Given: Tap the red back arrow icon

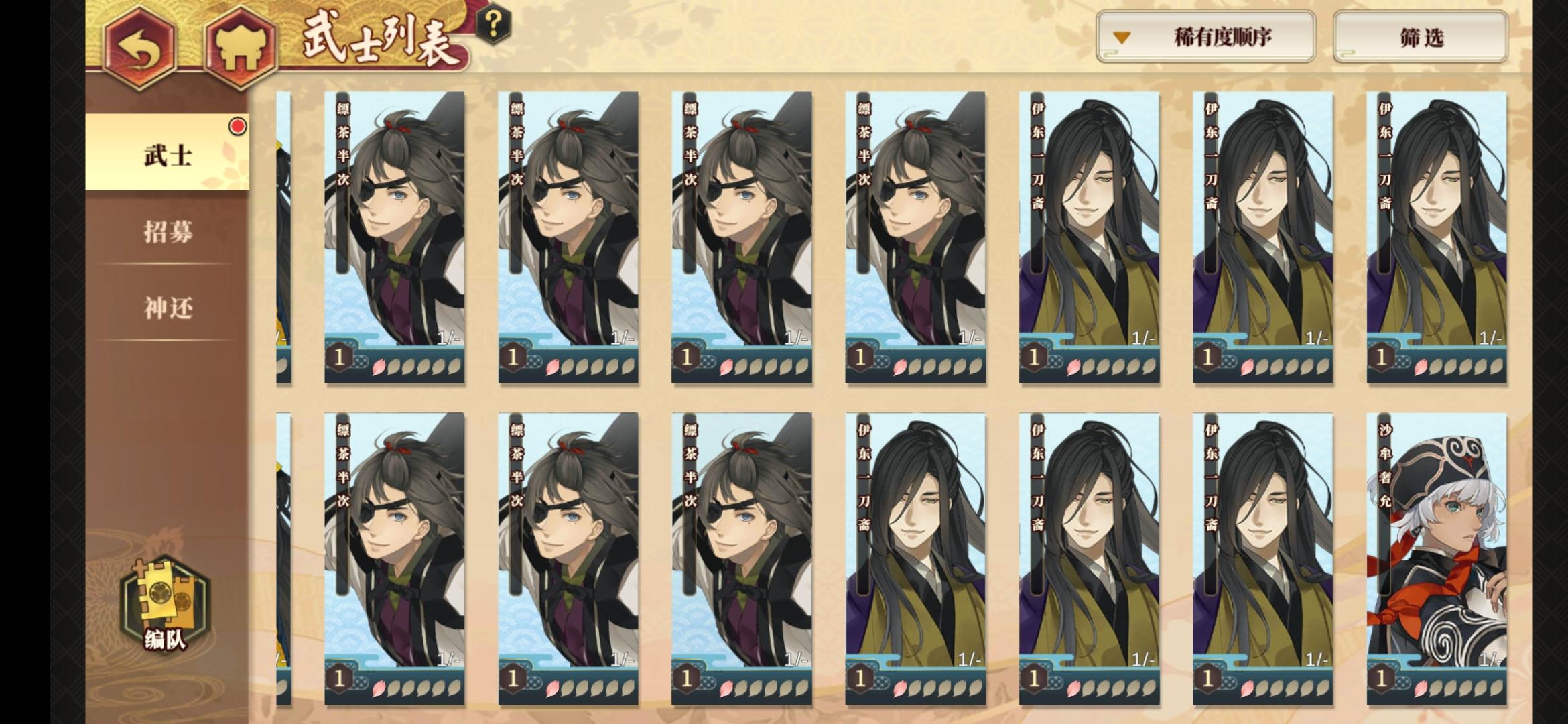Looking at the screenshot, I should click(139, 46).
